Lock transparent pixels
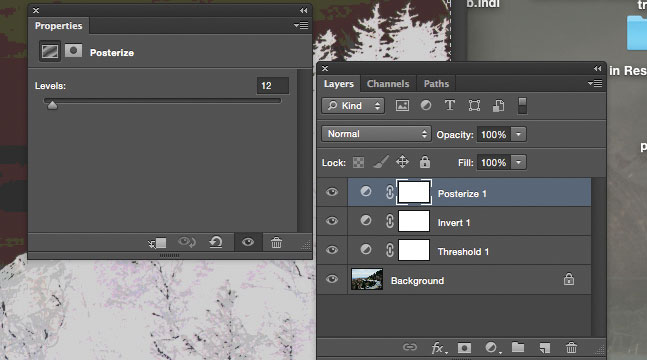Screen dimensions: 647x360 359,162
